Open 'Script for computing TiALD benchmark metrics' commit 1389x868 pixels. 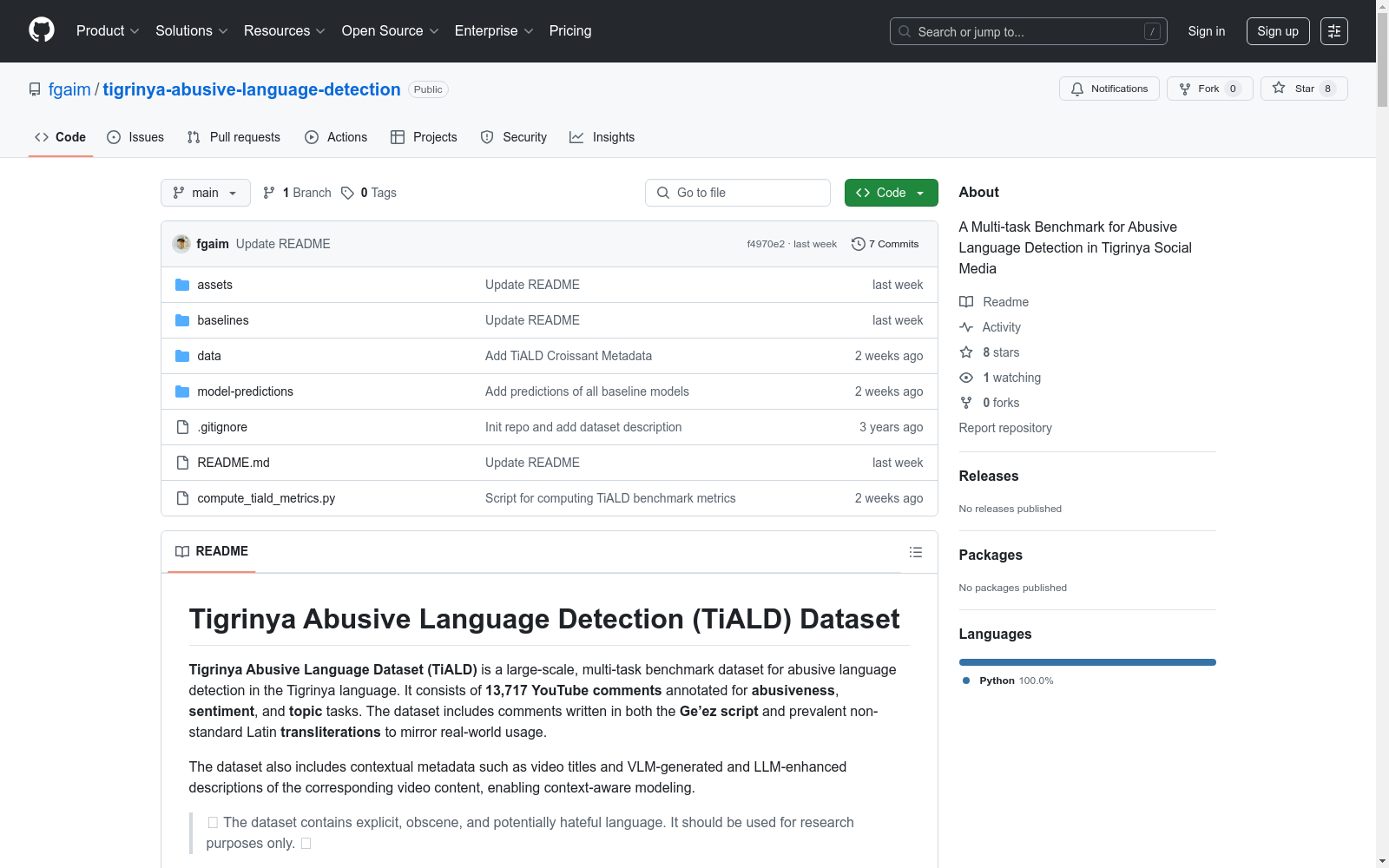click(610, 498)
